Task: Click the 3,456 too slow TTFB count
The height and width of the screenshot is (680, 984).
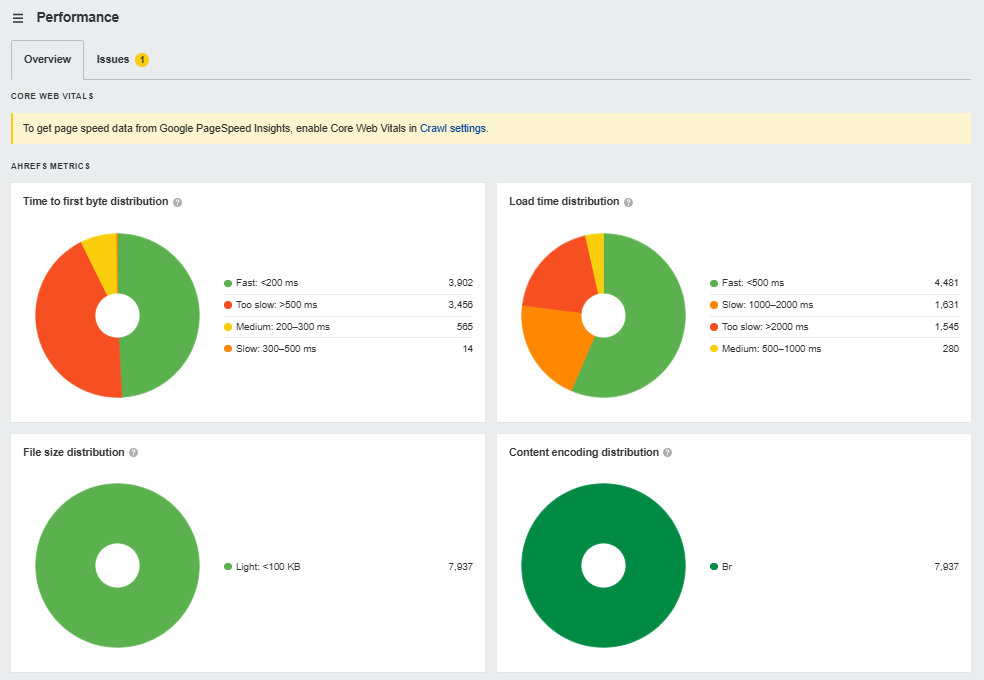Action: pos(460,305)
